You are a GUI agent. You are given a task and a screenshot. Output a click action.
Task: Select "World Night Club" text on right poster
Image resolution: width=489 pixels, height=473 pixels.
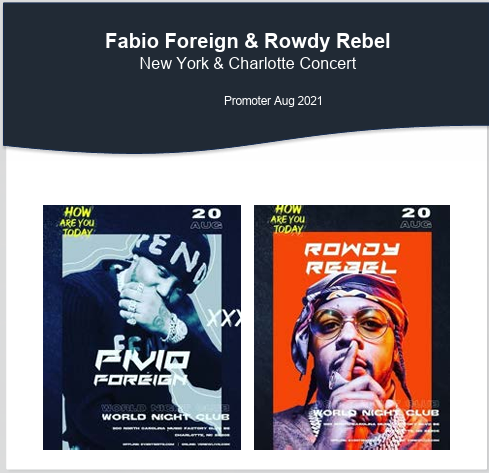coord(376,413)
